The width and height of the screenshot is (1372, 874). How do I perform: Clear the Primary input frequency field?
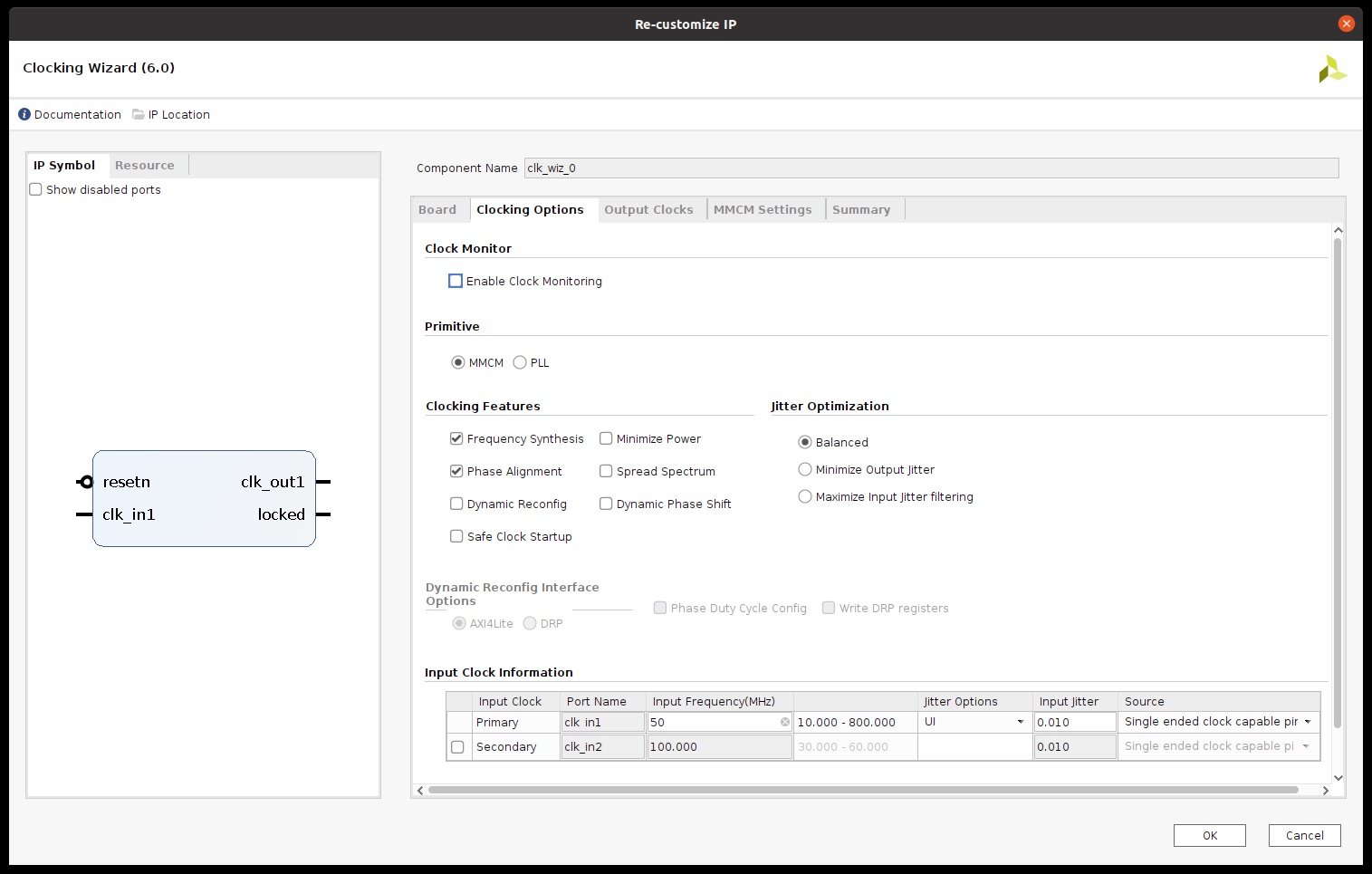tap(785, 722)
